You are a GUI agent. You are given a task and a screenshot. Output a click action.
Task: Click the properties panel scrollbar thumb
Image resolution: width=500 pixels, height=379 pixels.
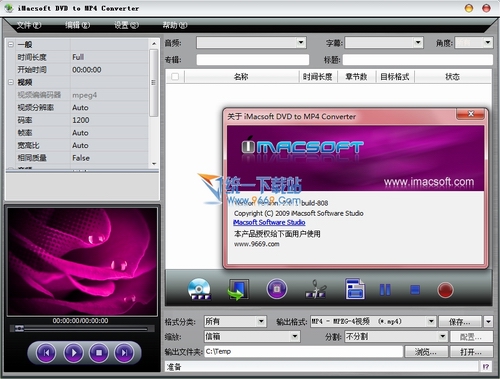coord(153,83)
